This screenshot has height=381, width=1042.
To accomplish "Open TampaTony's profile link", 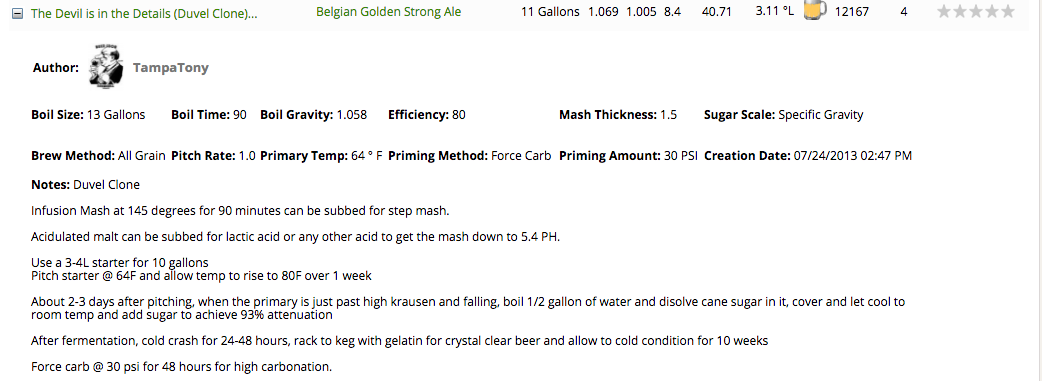I will 171,68.
